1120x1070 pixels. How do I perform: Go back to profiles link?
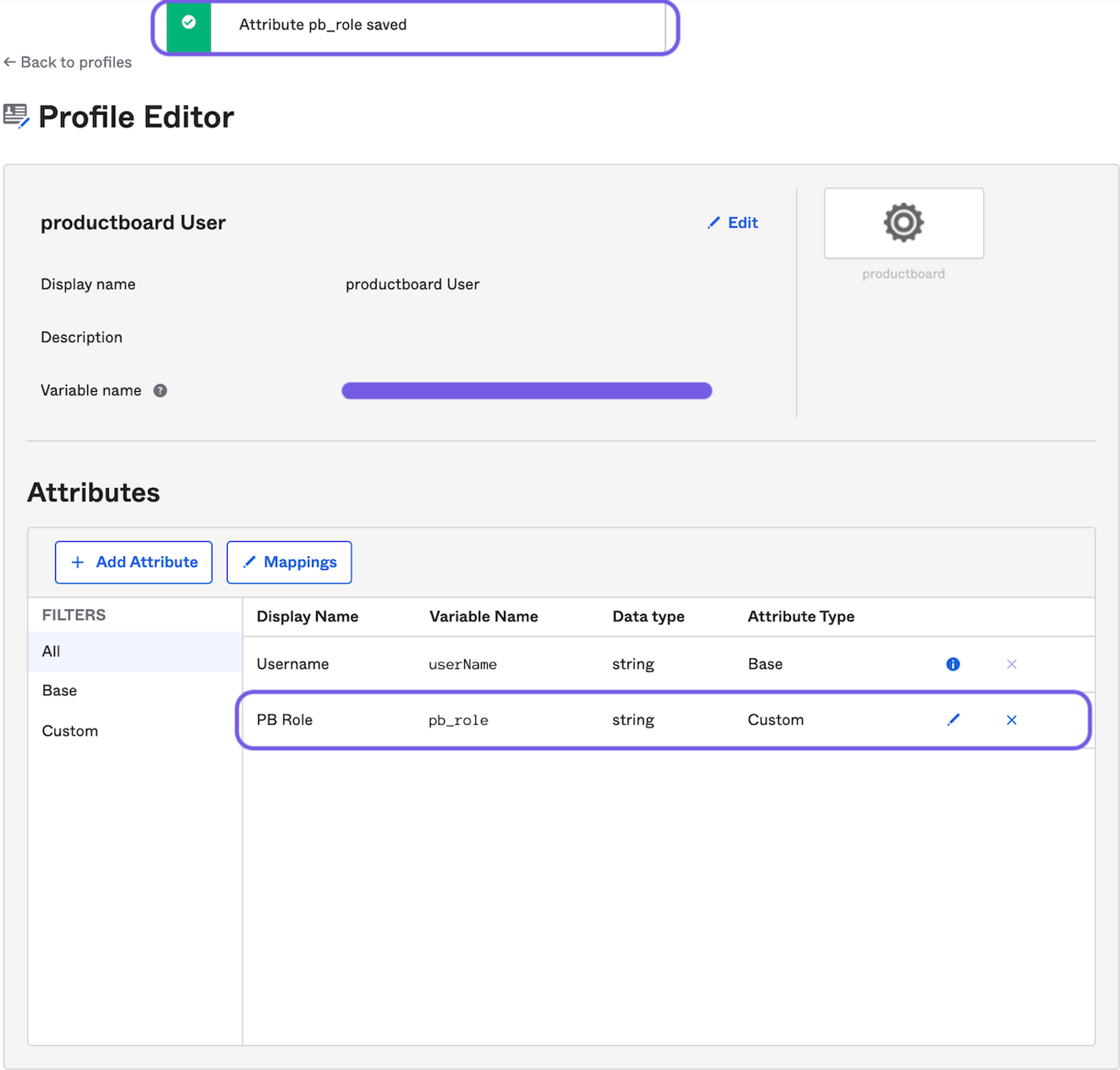coord(67,62)
